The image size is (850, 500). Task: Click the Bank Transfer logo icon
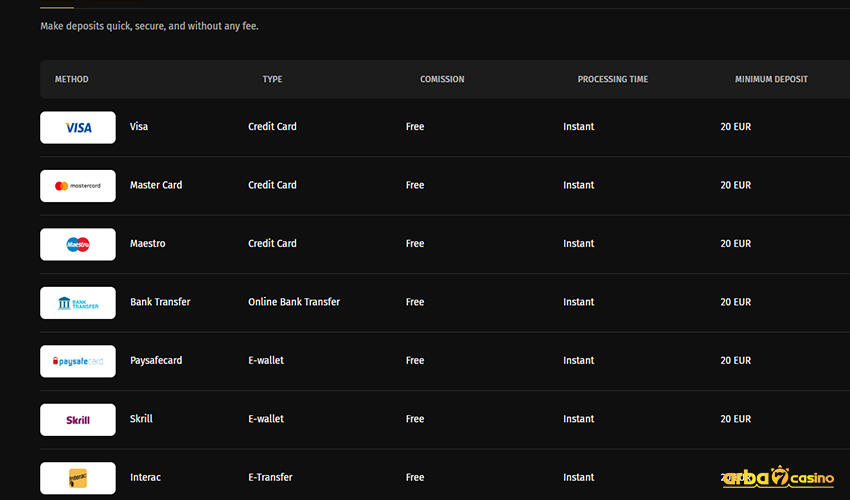78,303
